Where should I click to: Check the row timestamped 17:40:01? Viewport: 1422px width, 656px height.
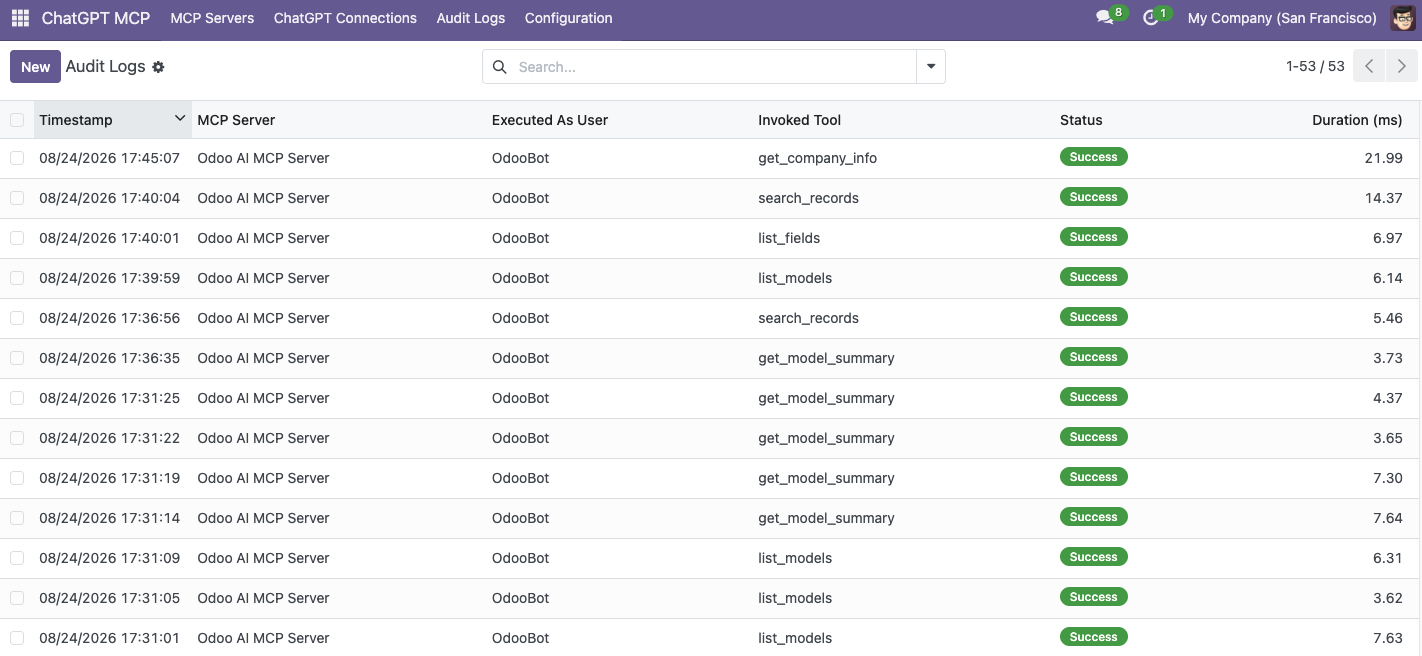click(17, 238)
